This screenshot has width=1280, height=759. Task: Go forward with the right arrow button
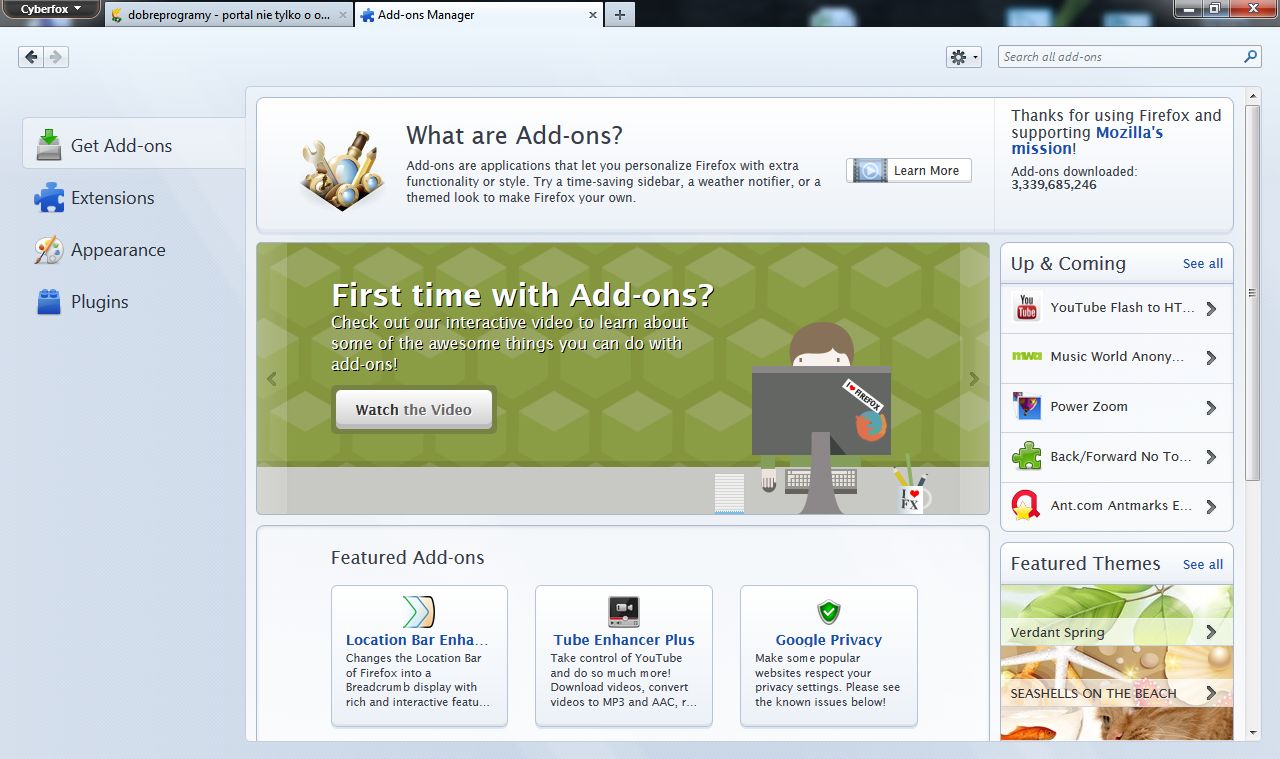pos(56,57)
